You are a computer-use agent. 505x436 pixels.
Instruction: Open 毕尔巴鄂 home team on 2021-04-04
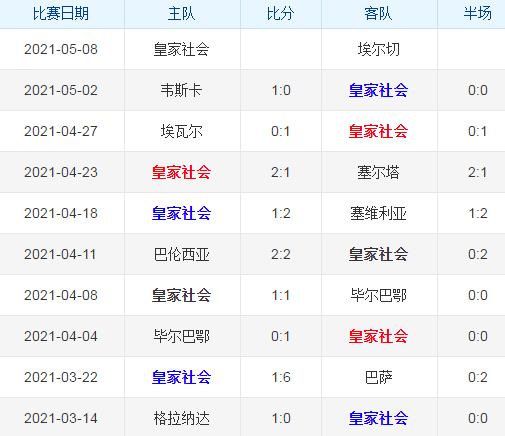point(181,336)
